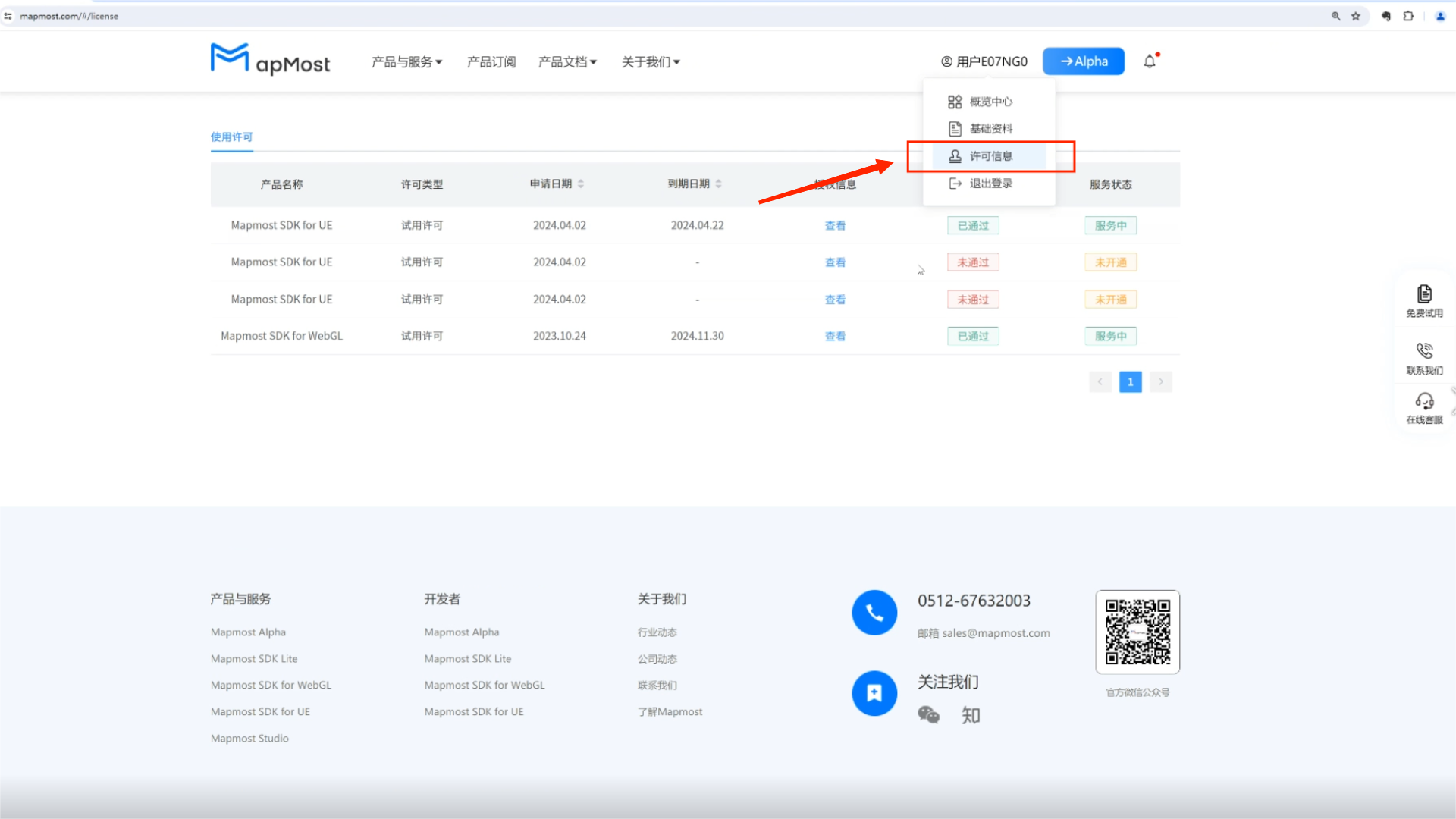Open footer link Mapmost Alpha under 产品与服务
The height and width of the screenshot is (819, 1456).
(248, 632)
